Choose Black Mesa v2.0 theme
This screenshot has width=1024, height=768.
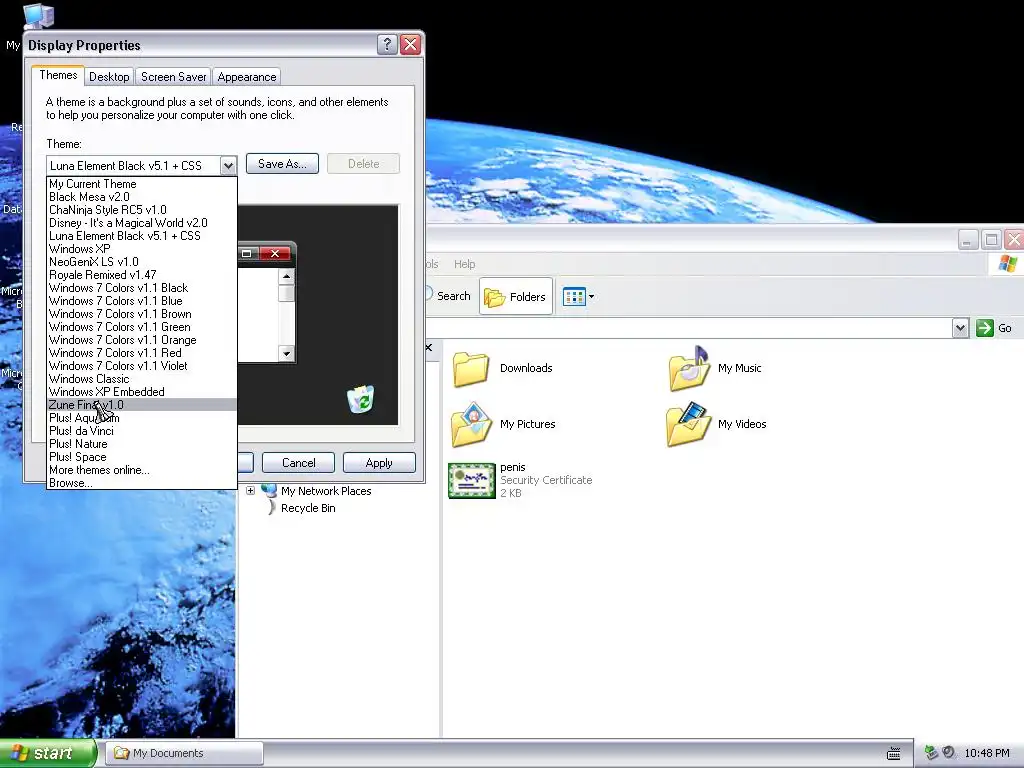pyautogui.click(x=142, y=197)
